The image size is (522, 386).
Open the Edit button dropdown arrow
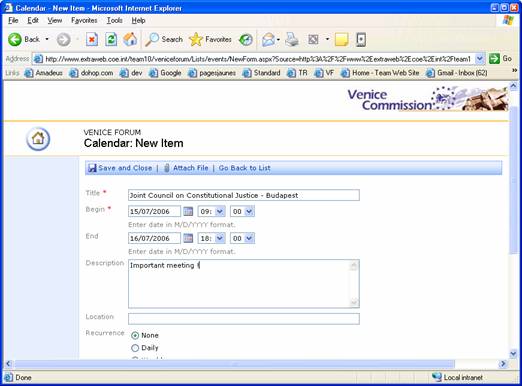tap(327, 39)
